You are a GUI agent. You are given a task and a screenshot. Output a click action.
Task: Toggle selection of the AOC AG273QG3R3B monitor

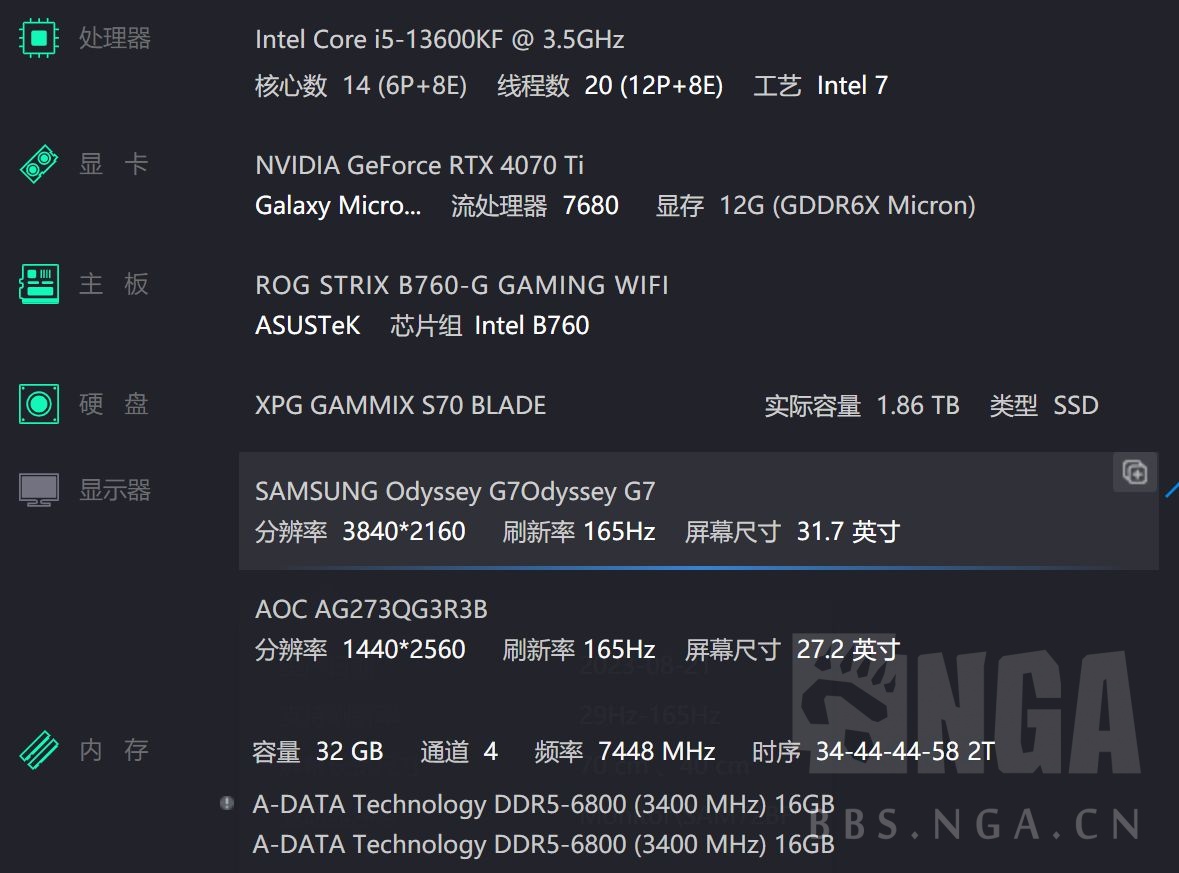pyautogui.click(x=371, y=608)
